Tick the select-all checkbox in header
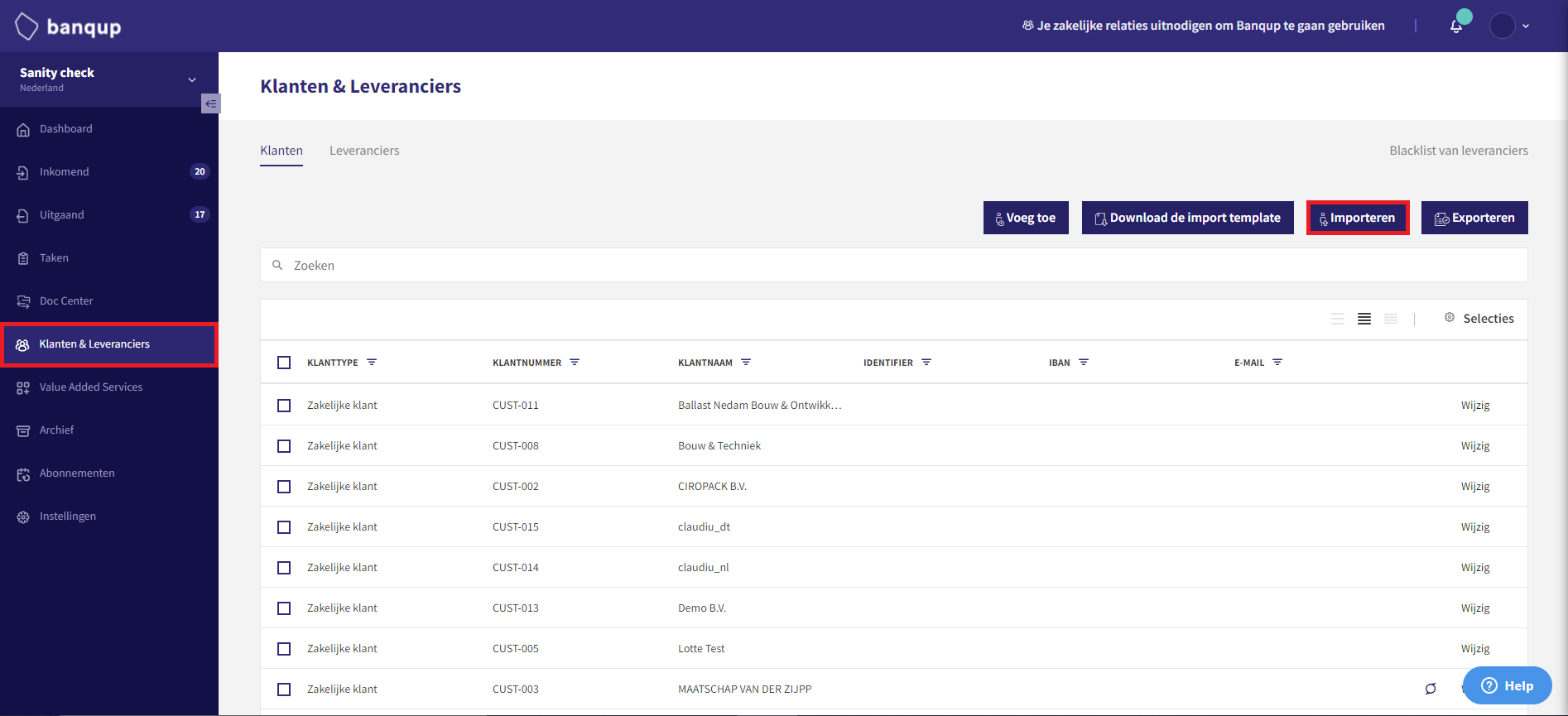 [284, 363]
